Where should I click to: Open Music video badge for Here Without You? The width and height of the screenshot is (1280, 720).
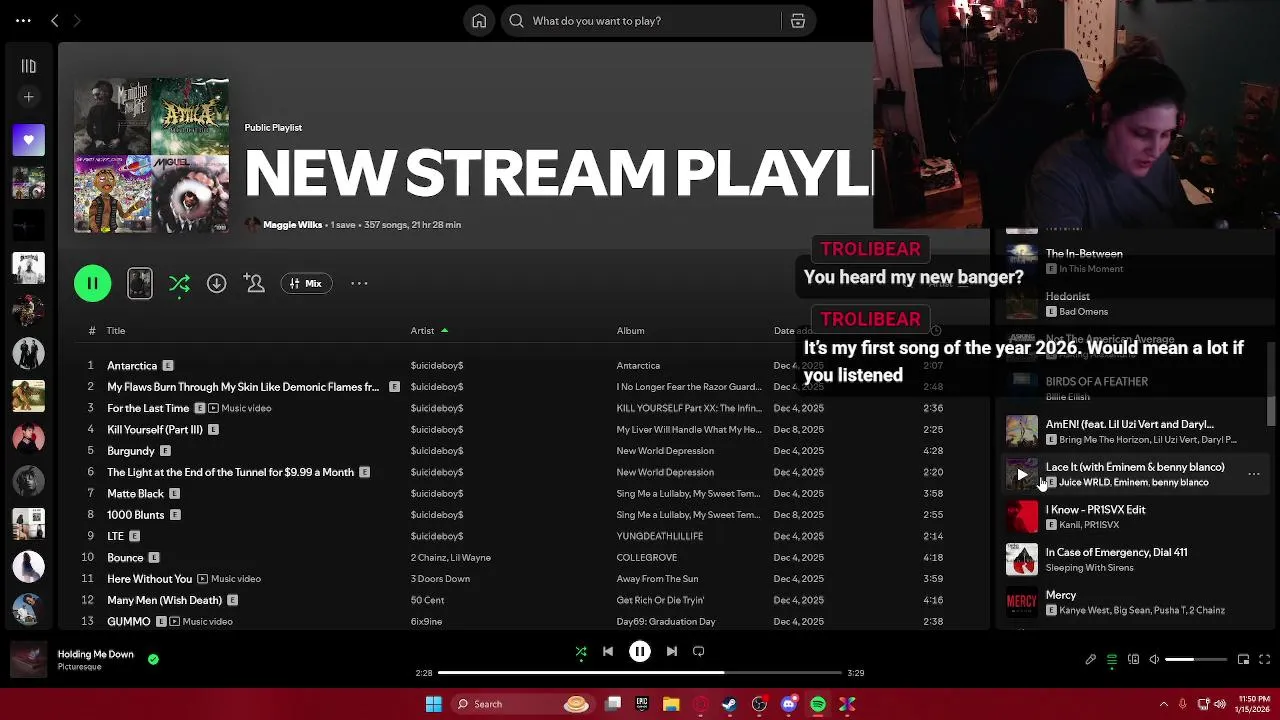(x=229, y=579)
